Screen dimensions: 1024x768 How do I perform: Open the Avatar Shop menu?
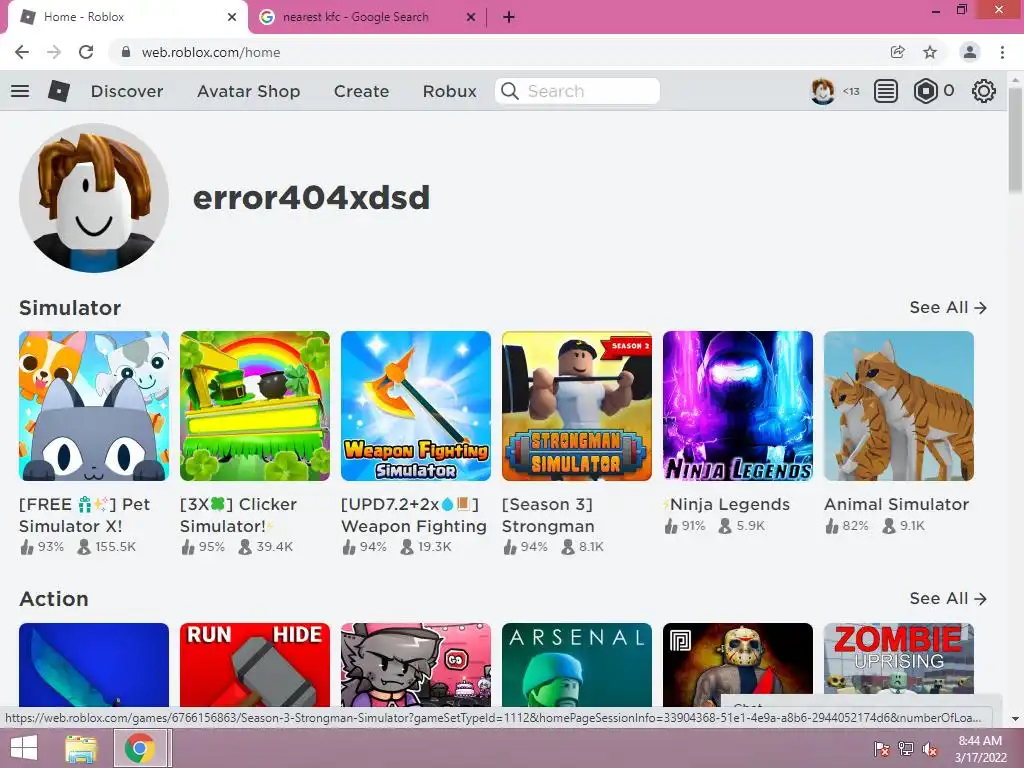[x=249, y=91]
